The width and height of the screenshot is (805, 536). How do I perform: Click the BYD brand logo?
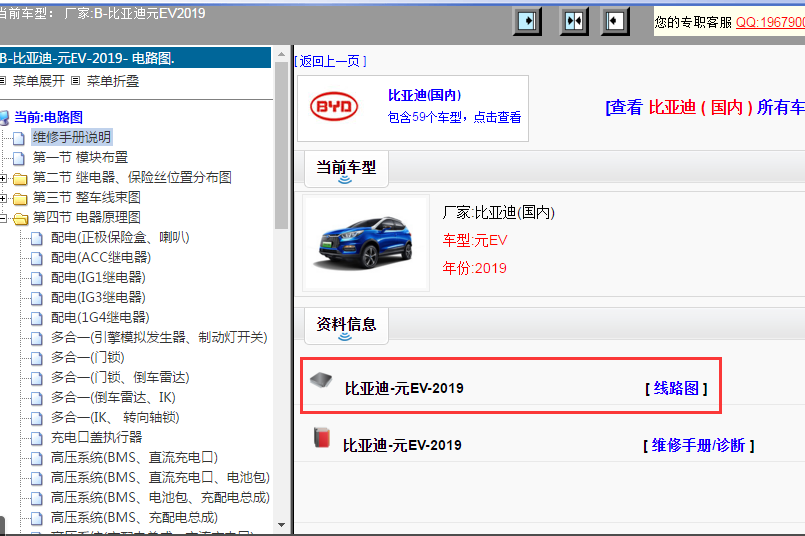point(334,107)
